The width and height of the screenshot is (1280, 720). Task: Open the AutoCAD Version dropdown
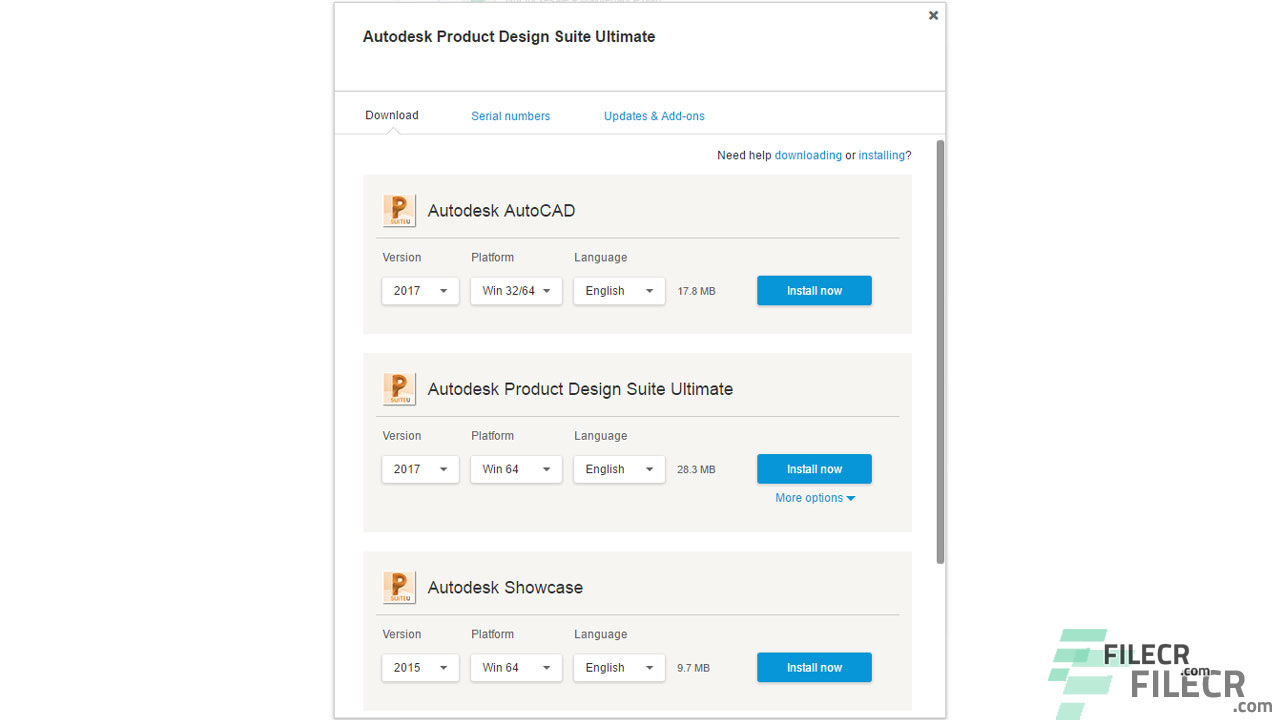click(420, 291)
